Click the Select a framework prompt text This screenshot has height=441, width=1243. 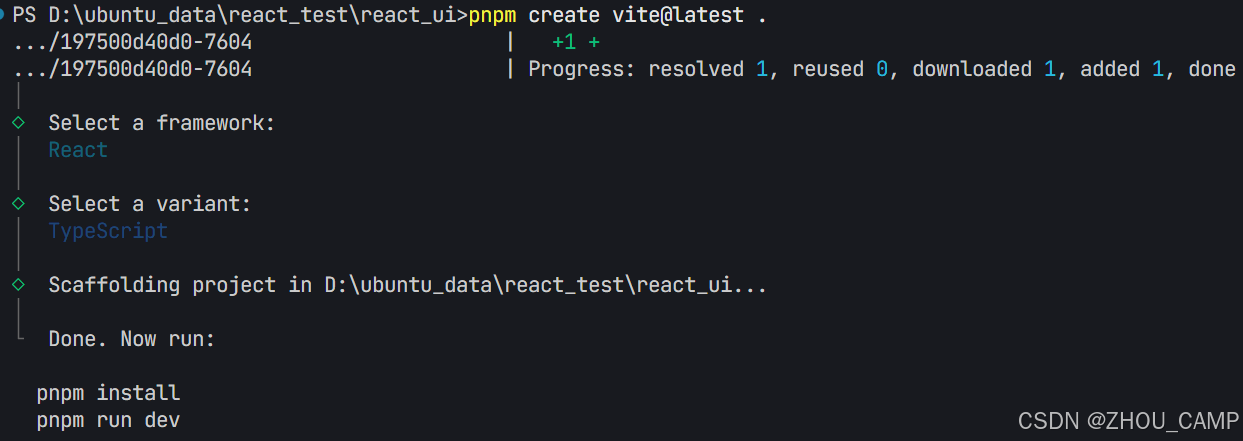click(162, 123)
